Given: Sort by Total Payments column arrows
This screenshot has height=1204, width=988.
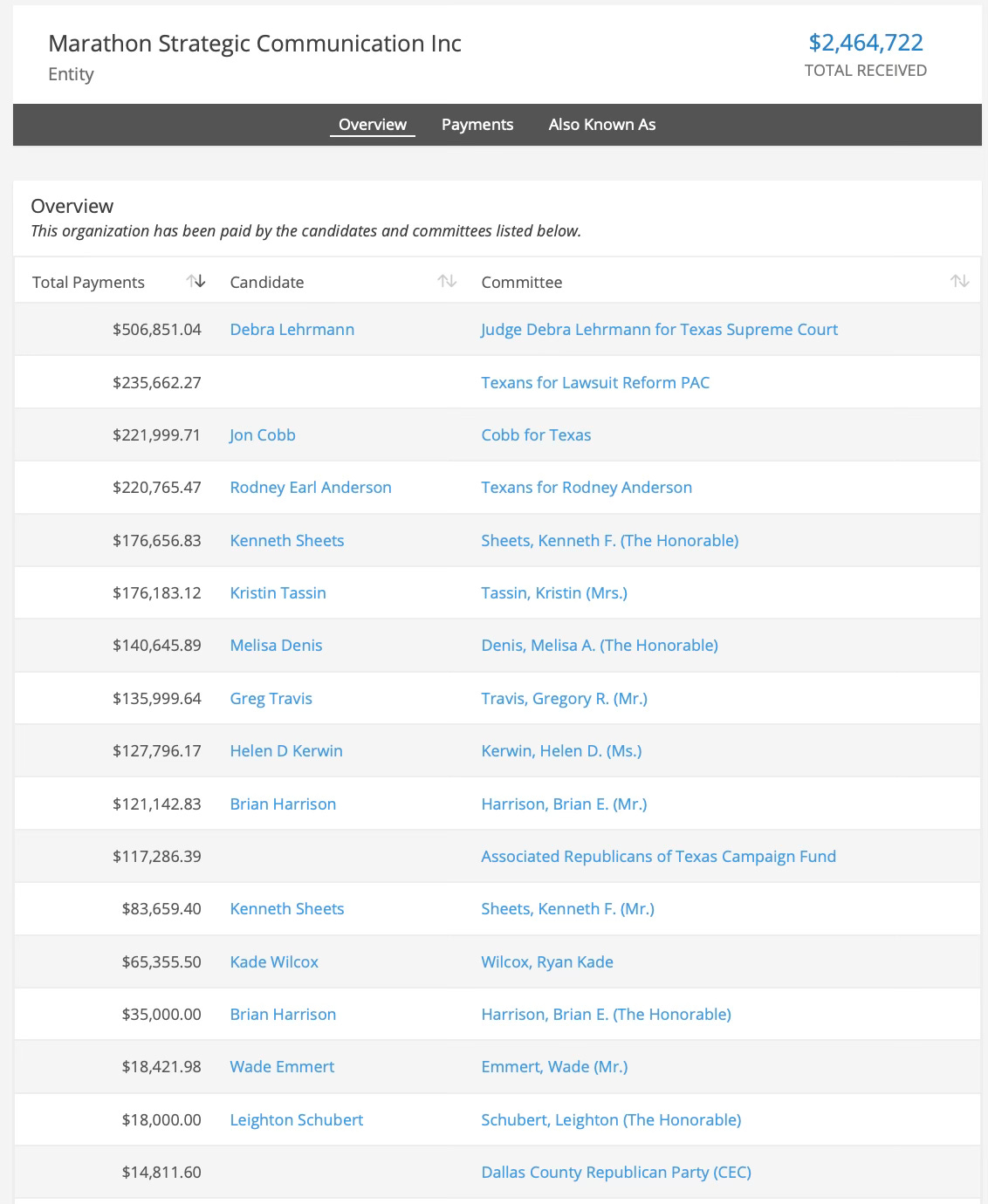Looking at the screenshot, I should click(196, 281).
